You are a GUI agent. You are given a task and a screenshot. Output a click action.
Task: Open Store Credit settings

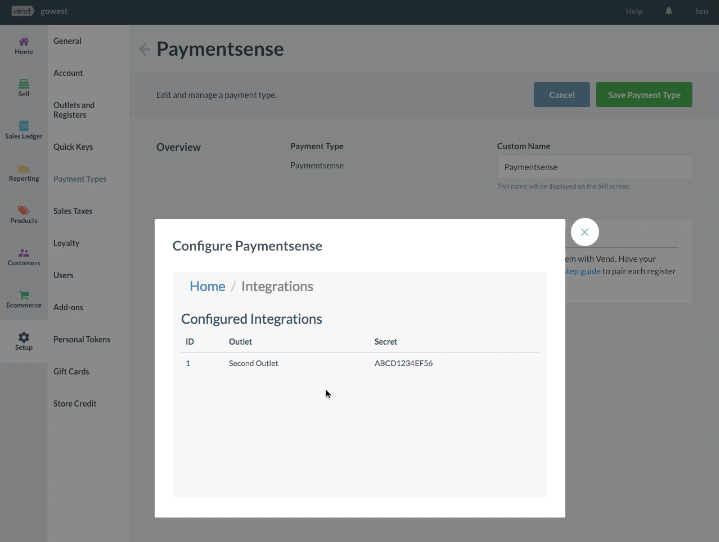[x=75, y=404]
